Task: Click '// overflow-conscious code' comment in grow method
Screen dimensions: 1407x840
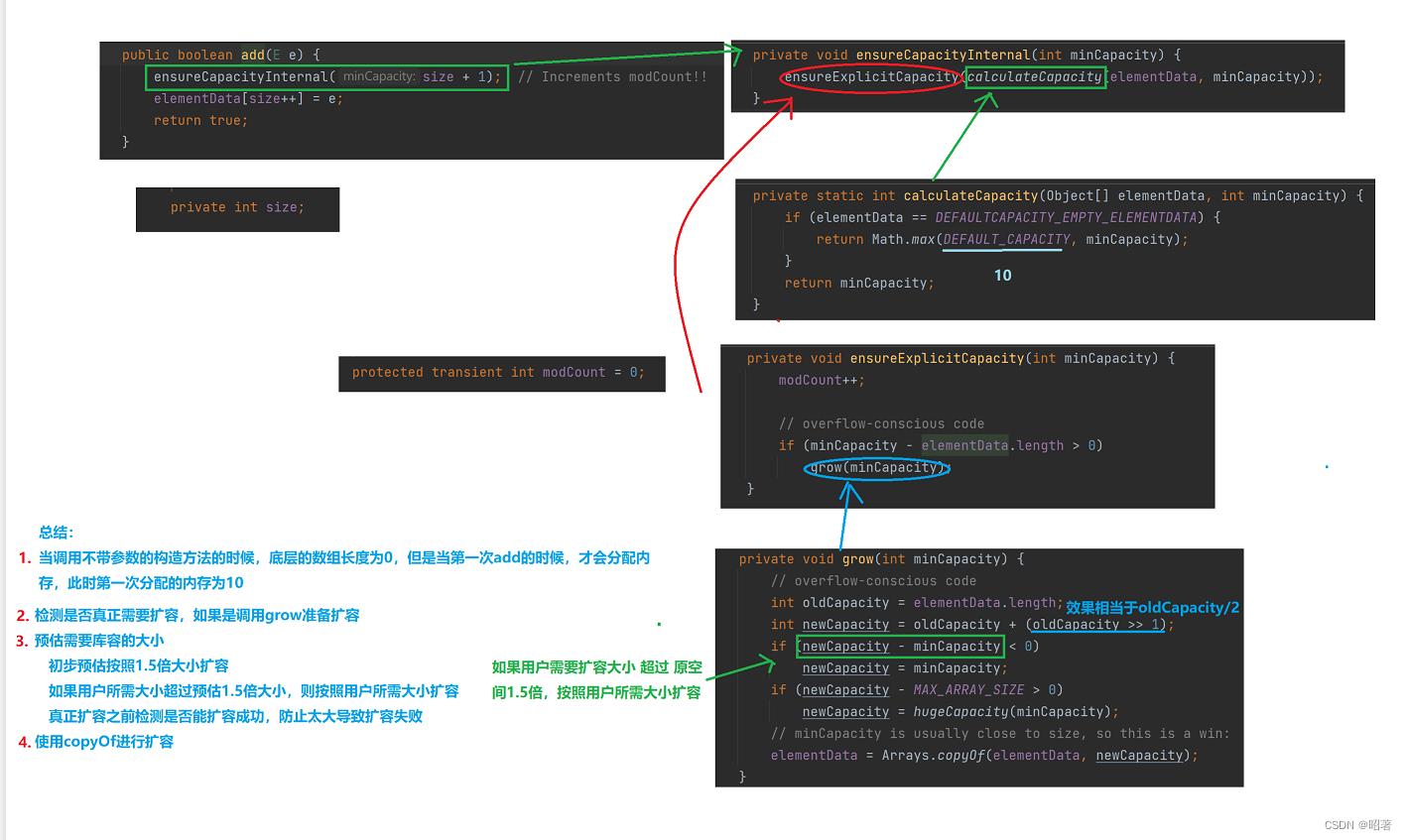Action: (x=873, y=580)
